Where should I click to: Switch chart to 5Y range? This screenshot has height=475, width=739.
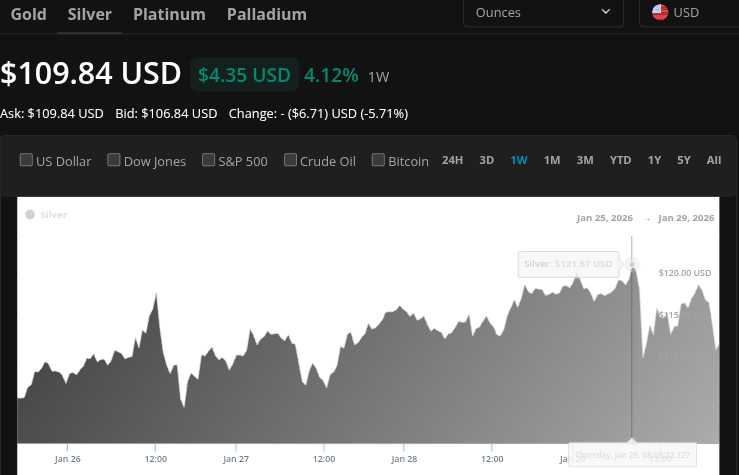coord(684,160)
